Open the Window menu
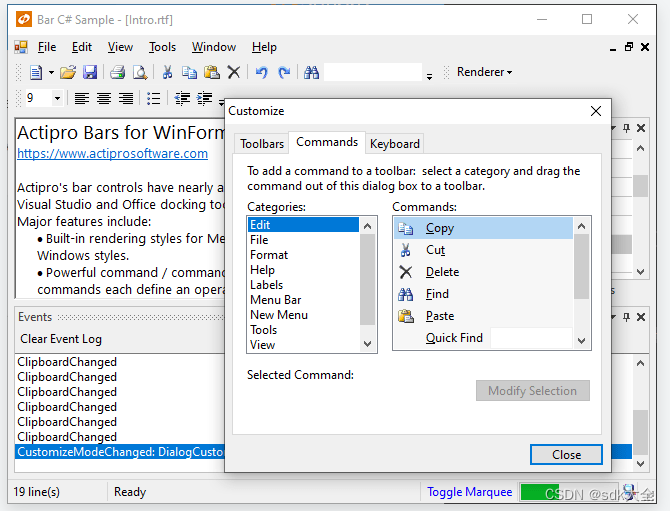This screenshot has height=511, width=670. (x=214, y=47)
